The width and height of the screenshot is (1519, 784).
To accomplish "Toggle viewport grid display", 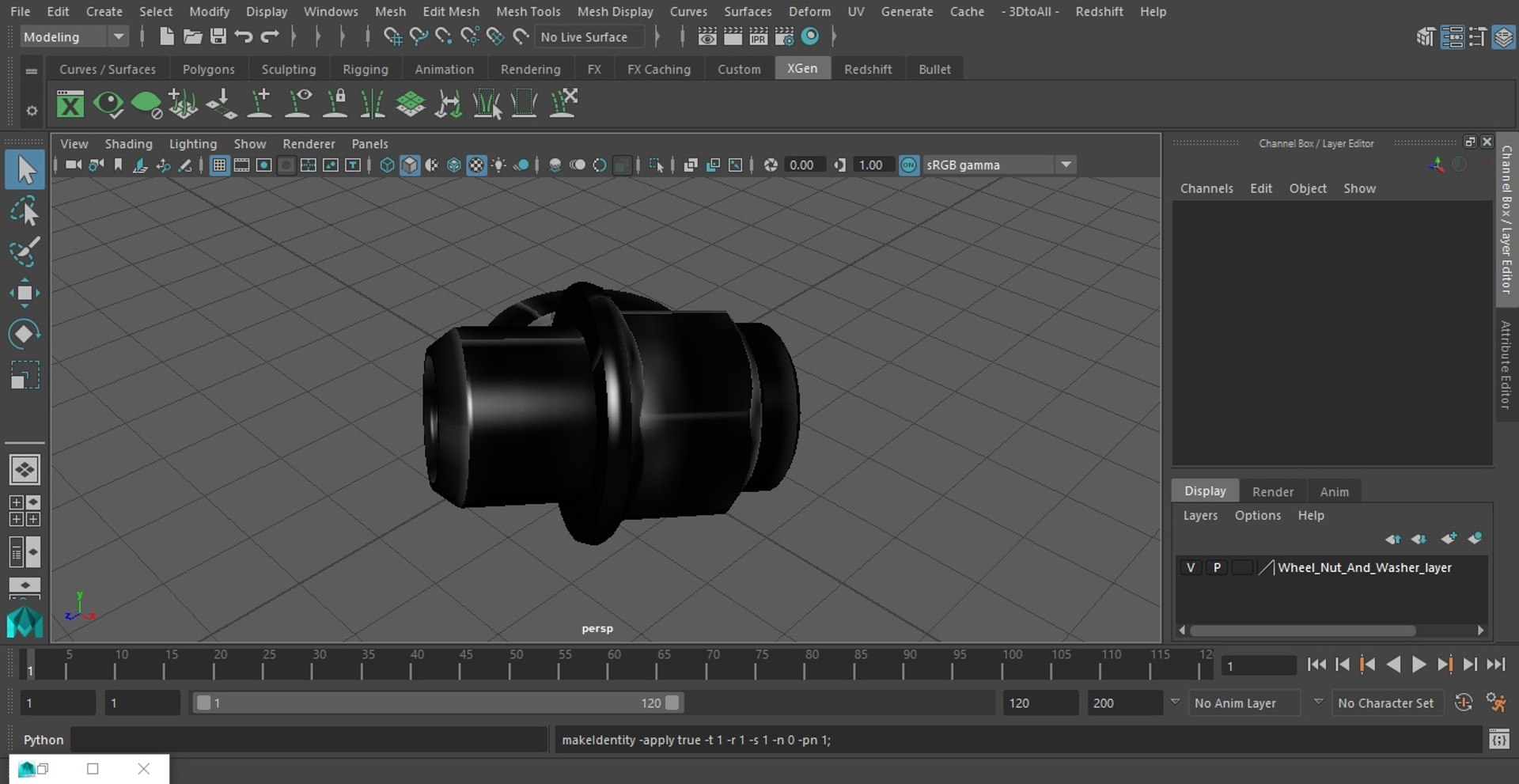I will (219, 165).
